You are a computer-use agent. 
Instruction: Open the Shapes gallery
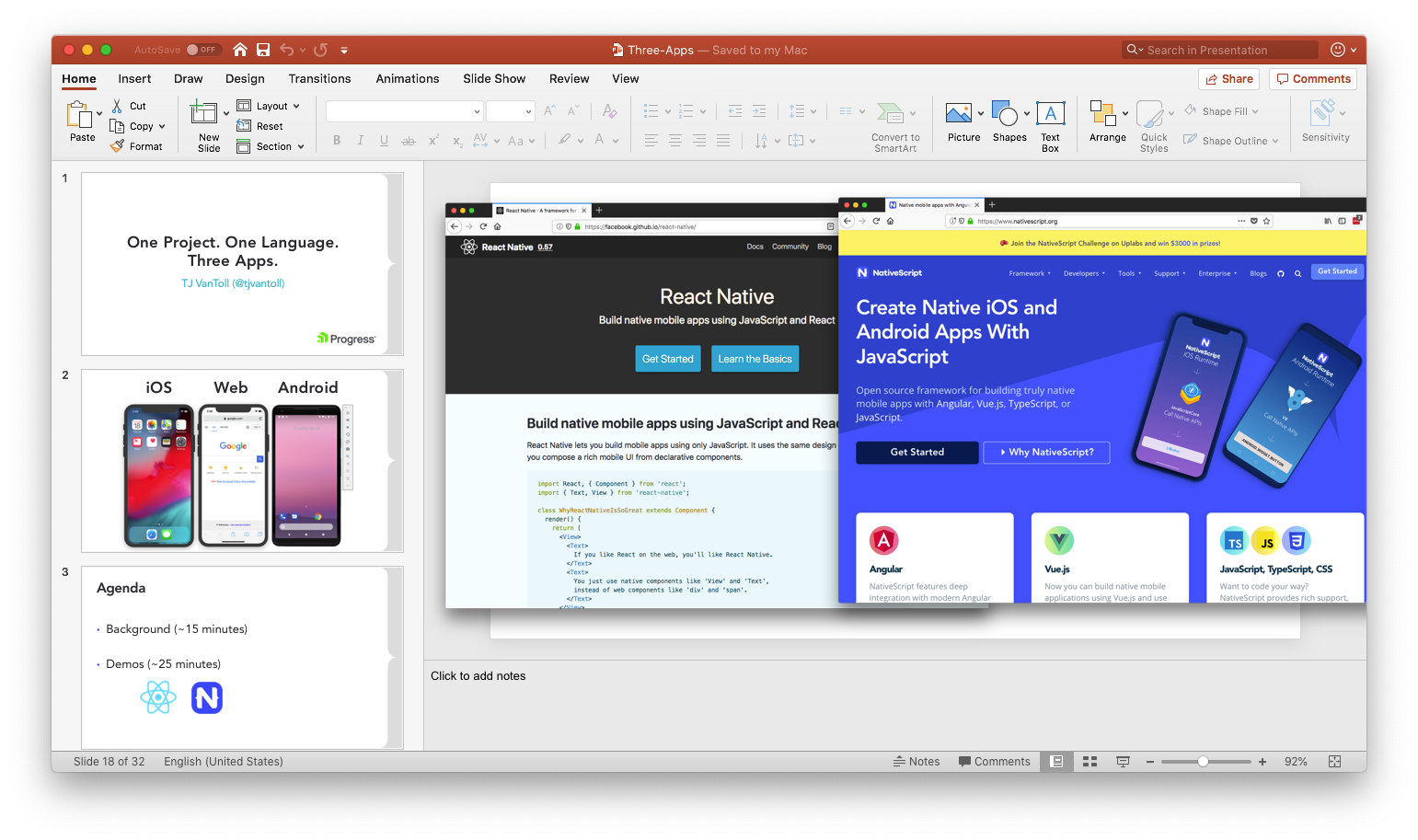click(1009, 122)
